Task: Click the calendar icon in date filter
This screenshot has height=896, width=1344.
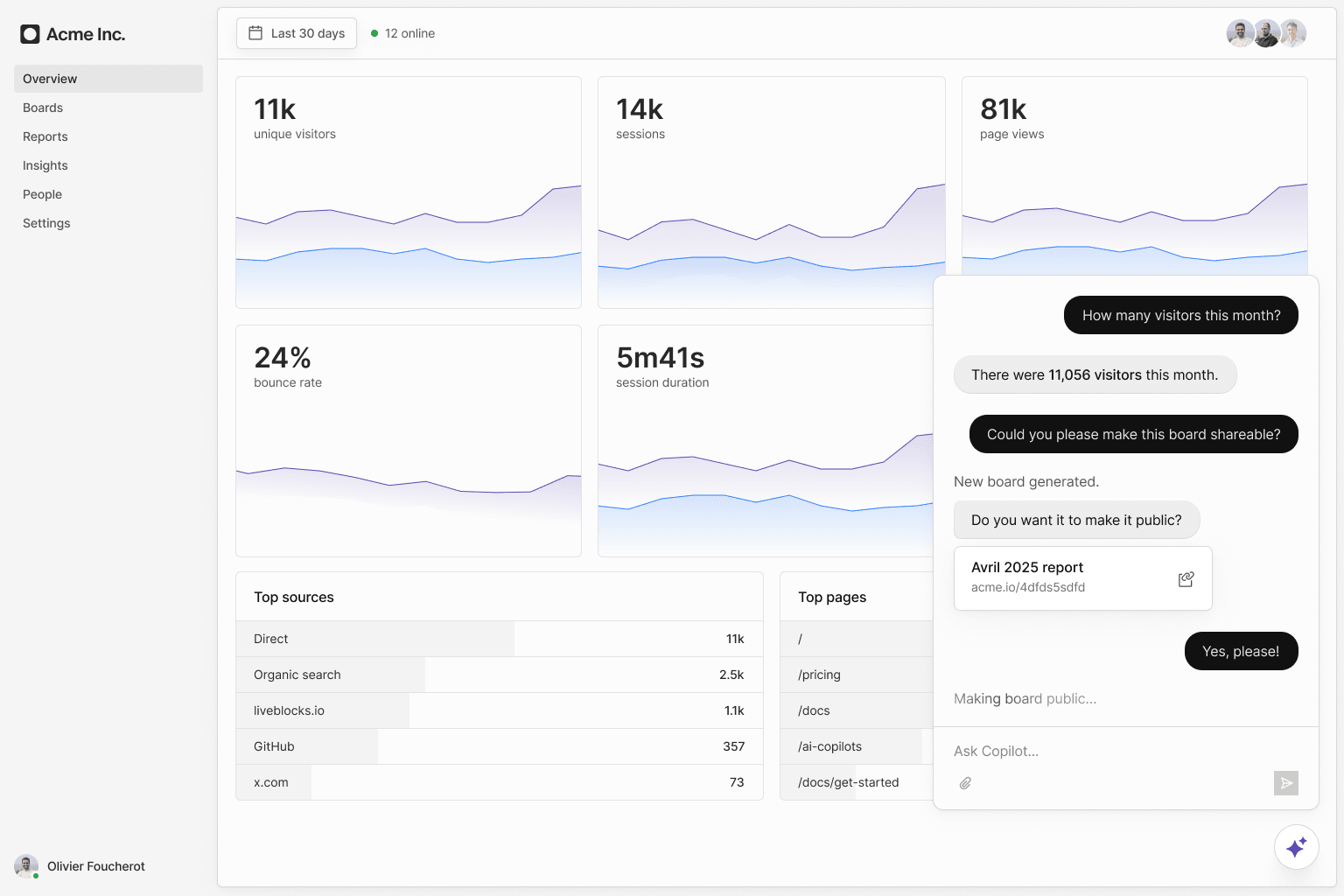Action: pos(255,33)
